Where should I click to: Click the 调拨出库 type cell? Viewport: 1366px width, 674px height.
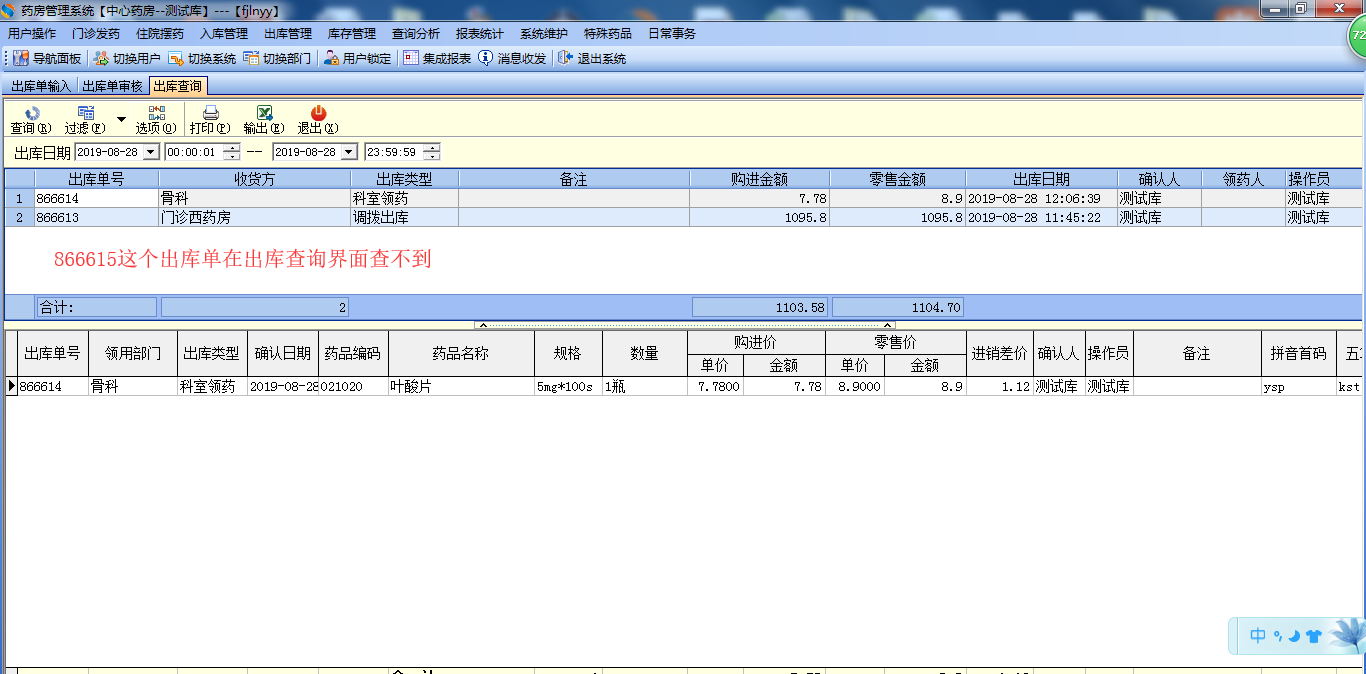tap(404, 217)
